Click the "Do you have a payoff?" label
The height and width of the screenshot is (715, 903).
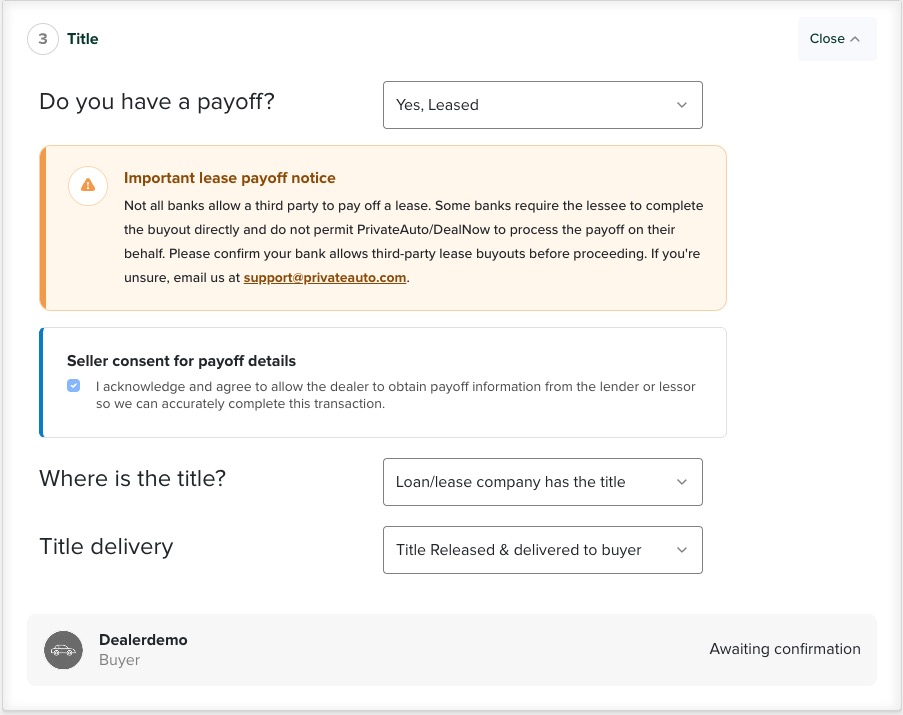[x=156, y=101]
